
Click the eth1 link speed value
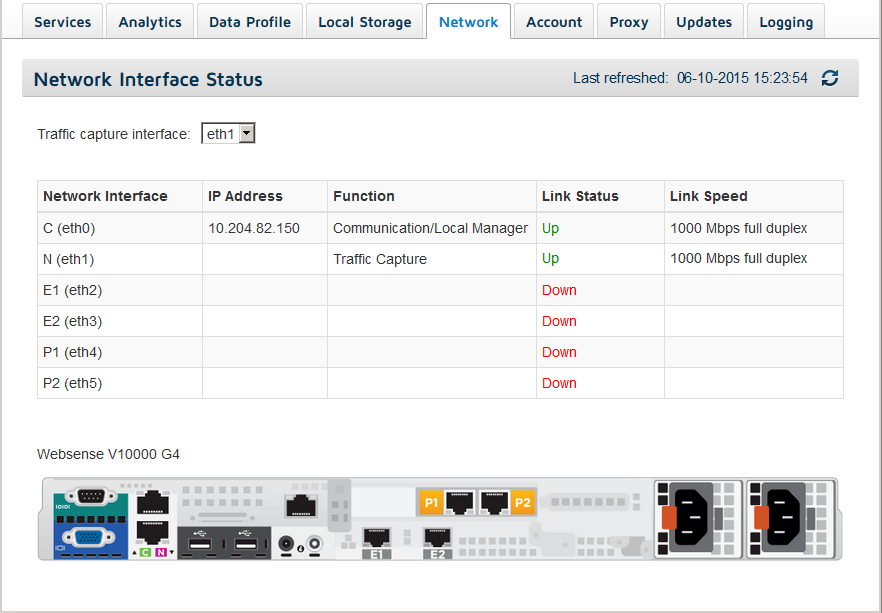[739, 259]
